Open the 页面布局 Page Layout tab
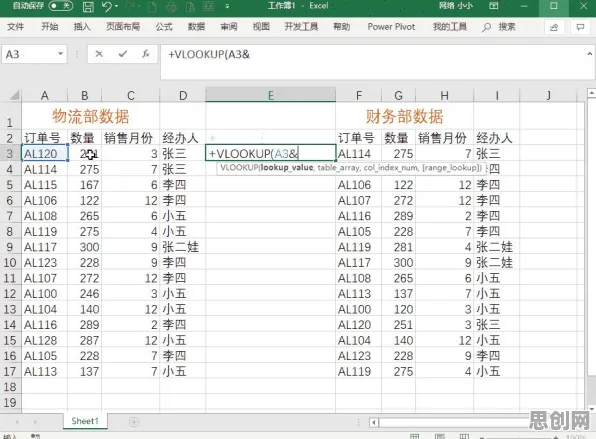 [x=123, y=27]
